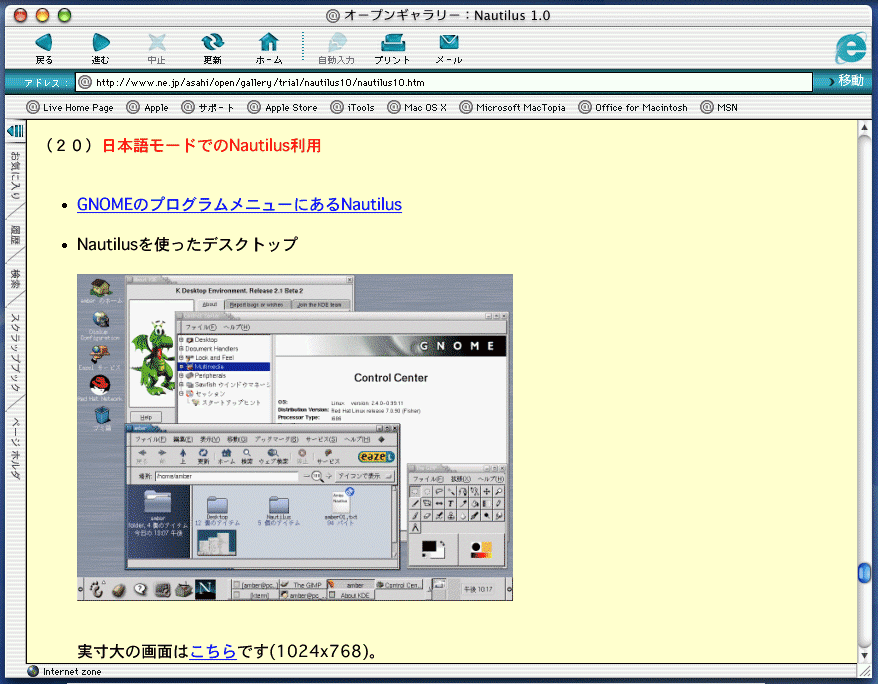Refresh the page with 更新
The width and height of the screenshot is (878, 684).
point(212,48)
